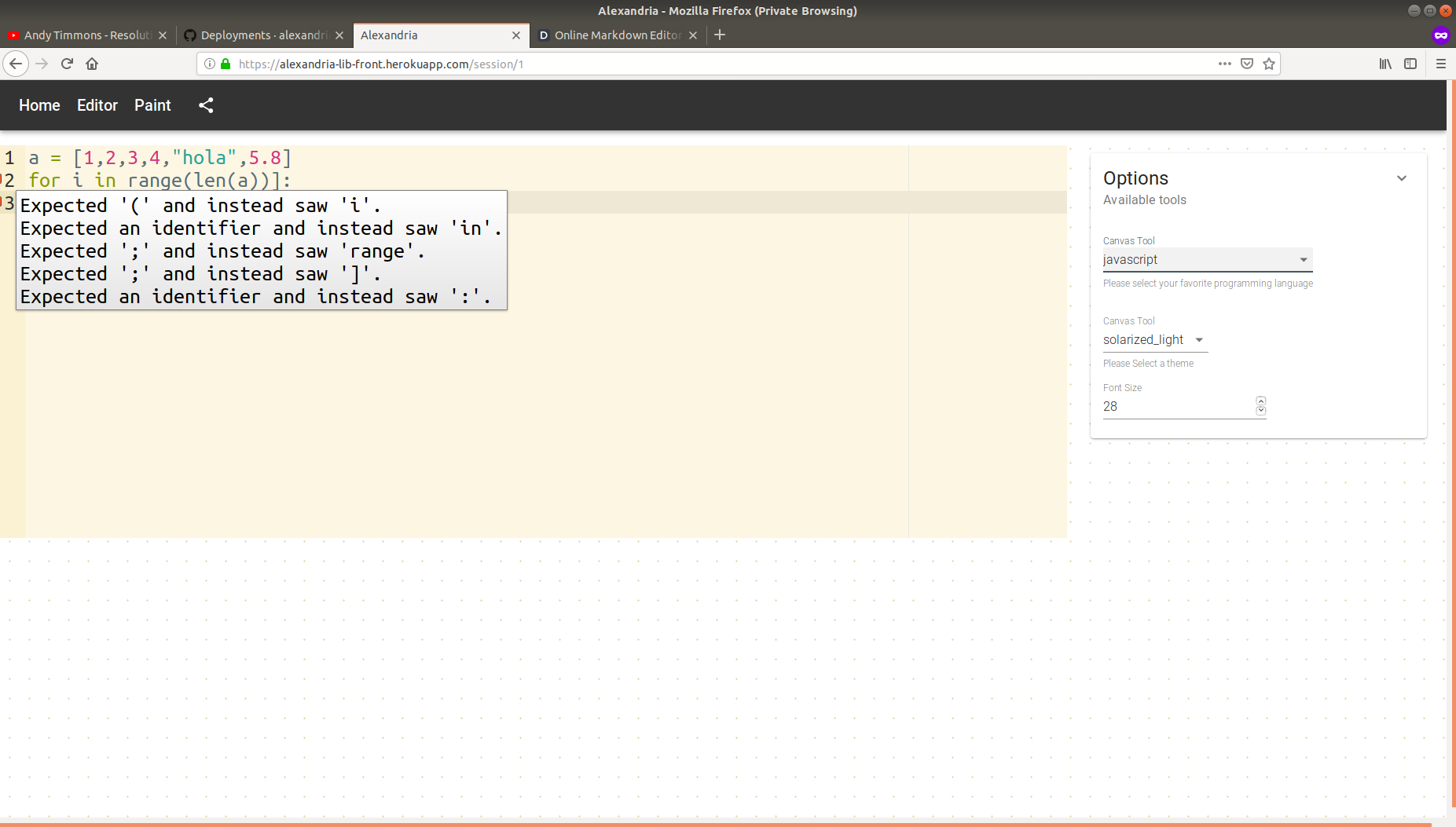Close the Alexandria tab
Image resolution: width=1456 pixels, height=827 pixels.
(x=516, y=35)
